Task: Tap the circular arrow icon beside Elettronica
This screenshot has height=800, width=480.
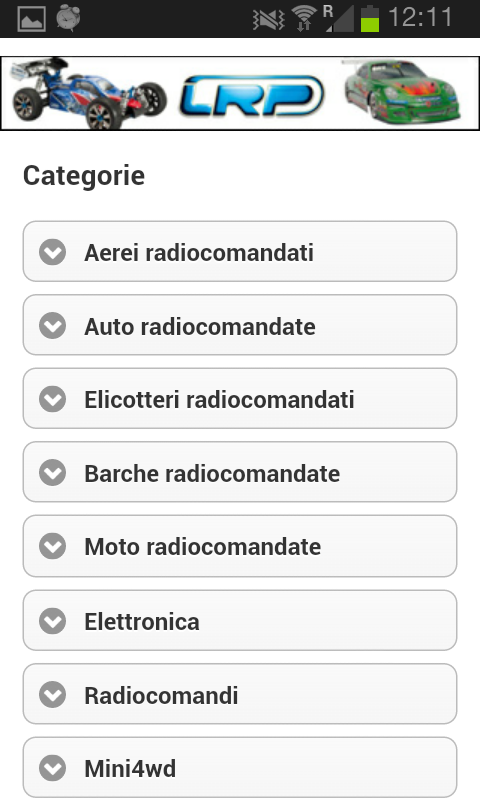Action: [x=53, y=621]
